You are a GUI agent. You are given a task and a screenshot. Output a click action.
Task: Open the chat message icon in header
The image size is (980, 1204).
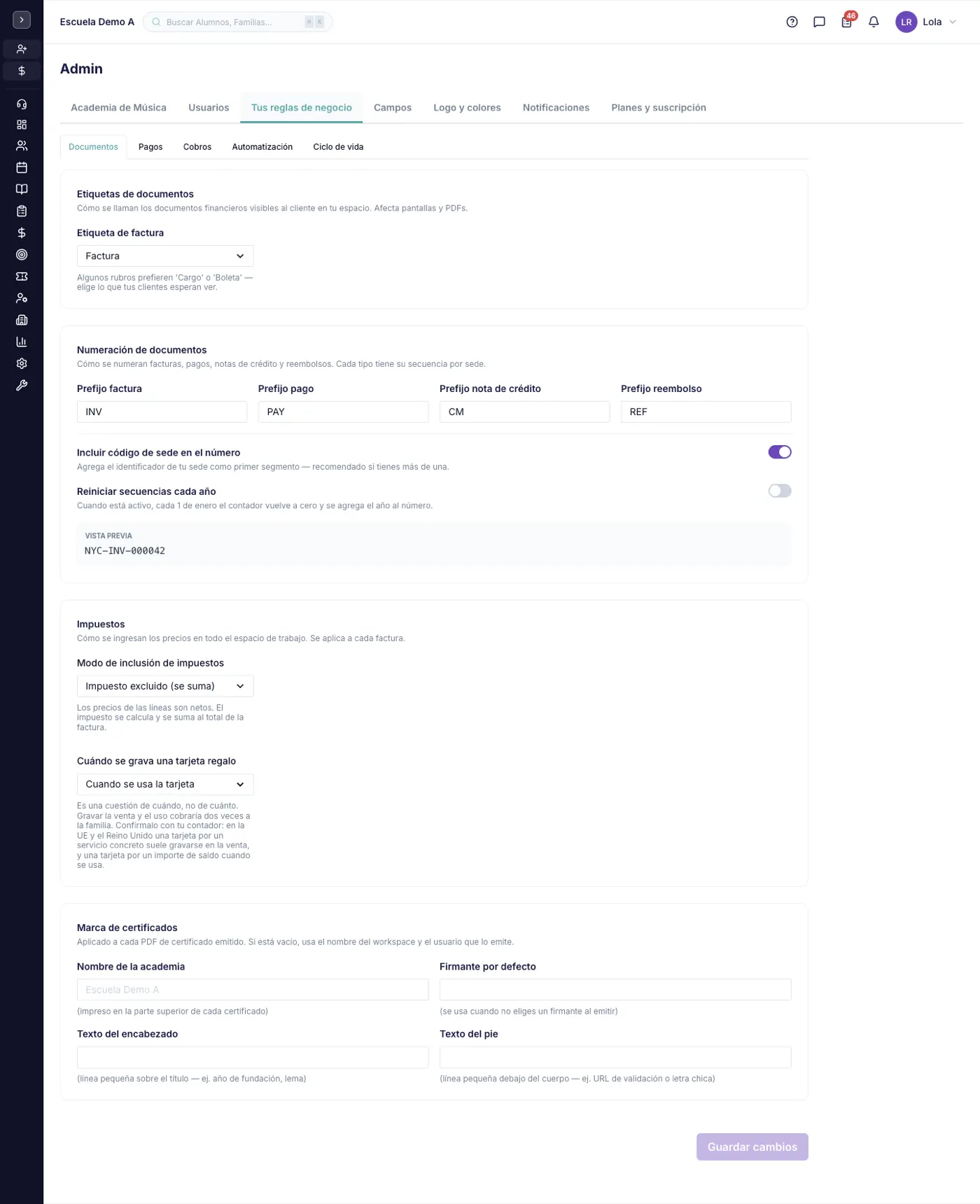pos(819,22)
